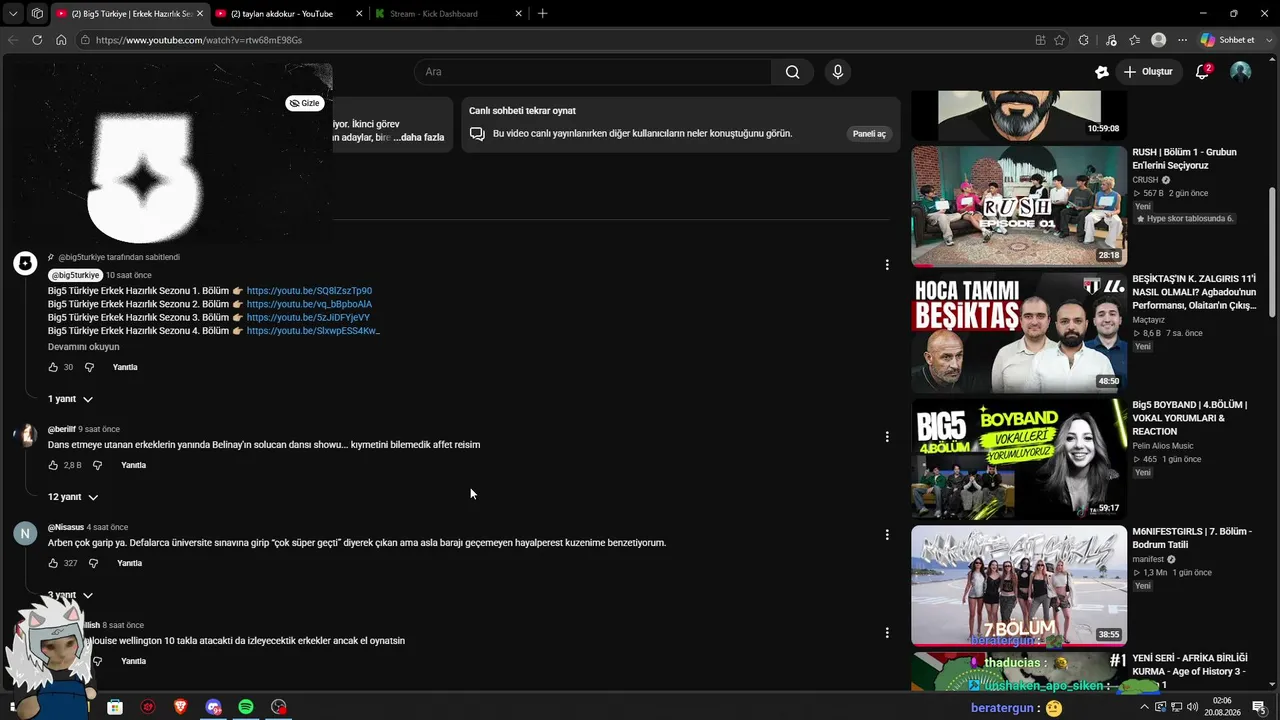
Task: Click 'Devamını okuyun' on the pinned comment
Action: tap(84, 347)
